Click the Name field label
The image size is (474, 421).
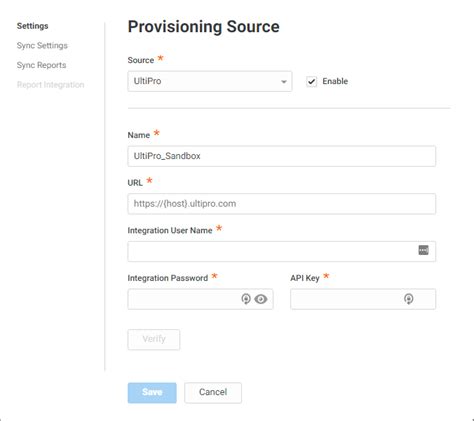tap(139, 135)
